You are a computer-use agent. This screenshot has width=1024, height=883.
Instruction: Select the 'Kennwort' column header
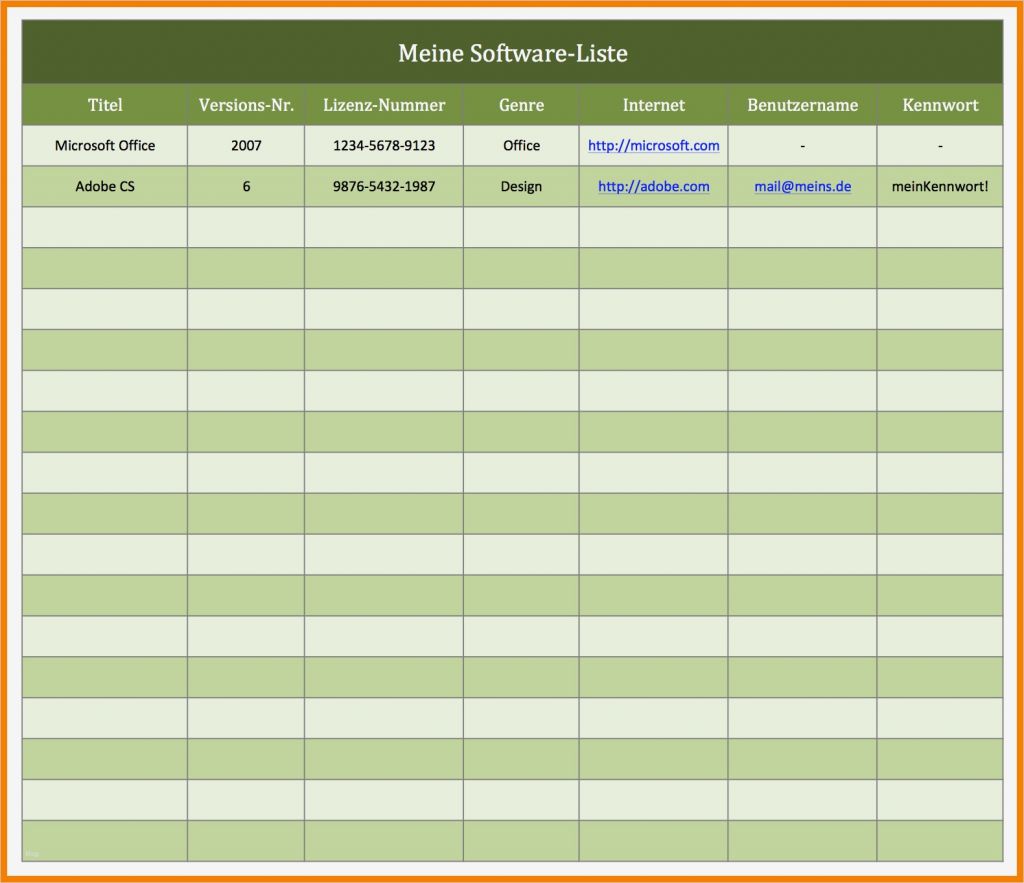tap(940, 104)
